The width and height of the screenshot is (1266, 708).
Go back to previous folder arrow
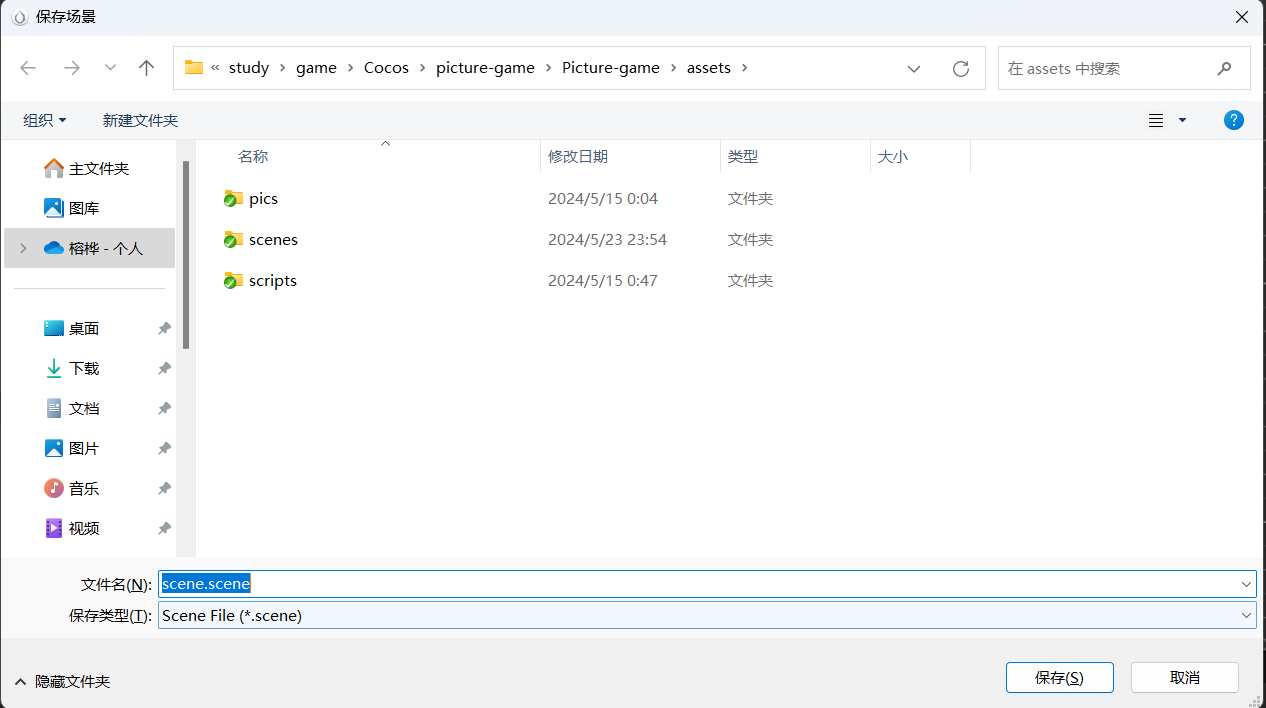(x=28, y=68)
